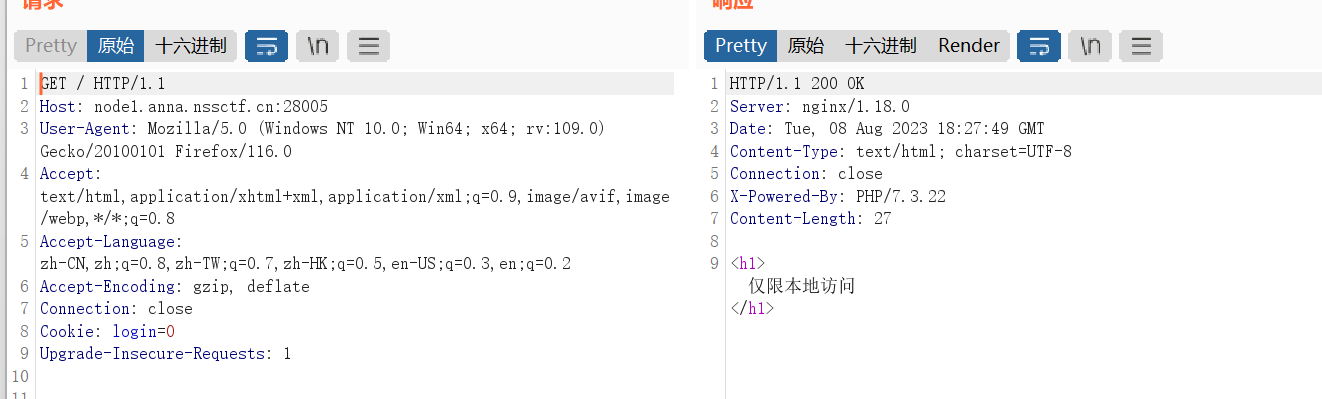1322x399 pixels.
Task: Switch to Render tab in response panel
Action: (x=968, y=45)
